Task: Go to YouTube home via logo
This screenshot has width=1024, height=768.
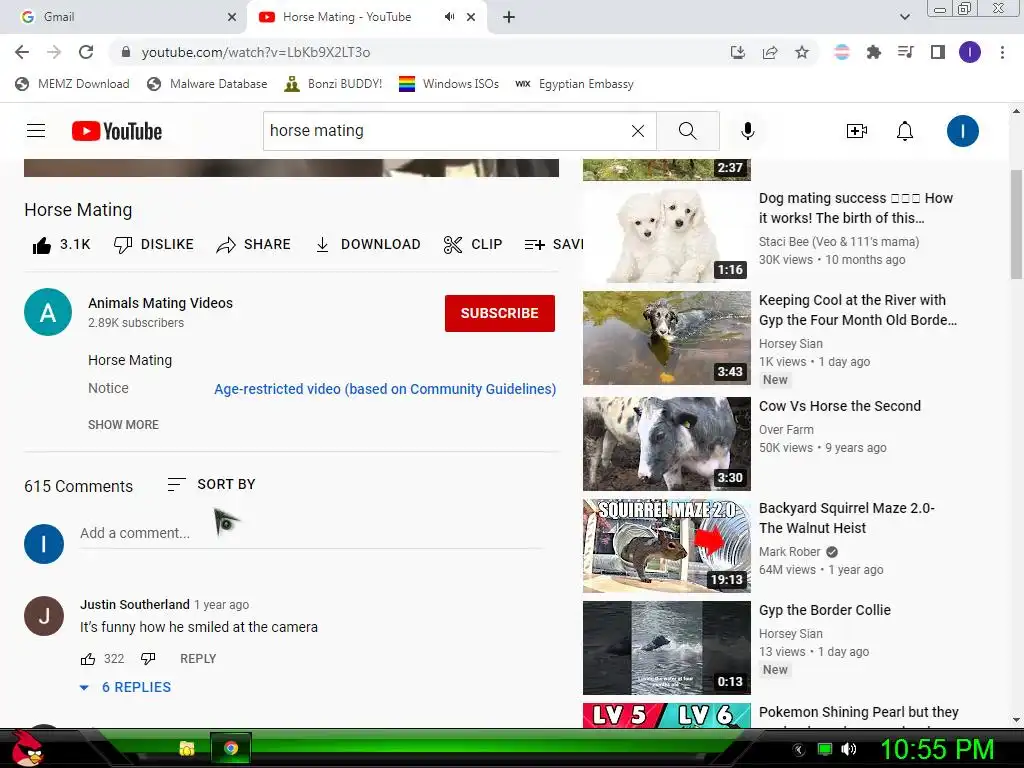Action: pos(117,131)
